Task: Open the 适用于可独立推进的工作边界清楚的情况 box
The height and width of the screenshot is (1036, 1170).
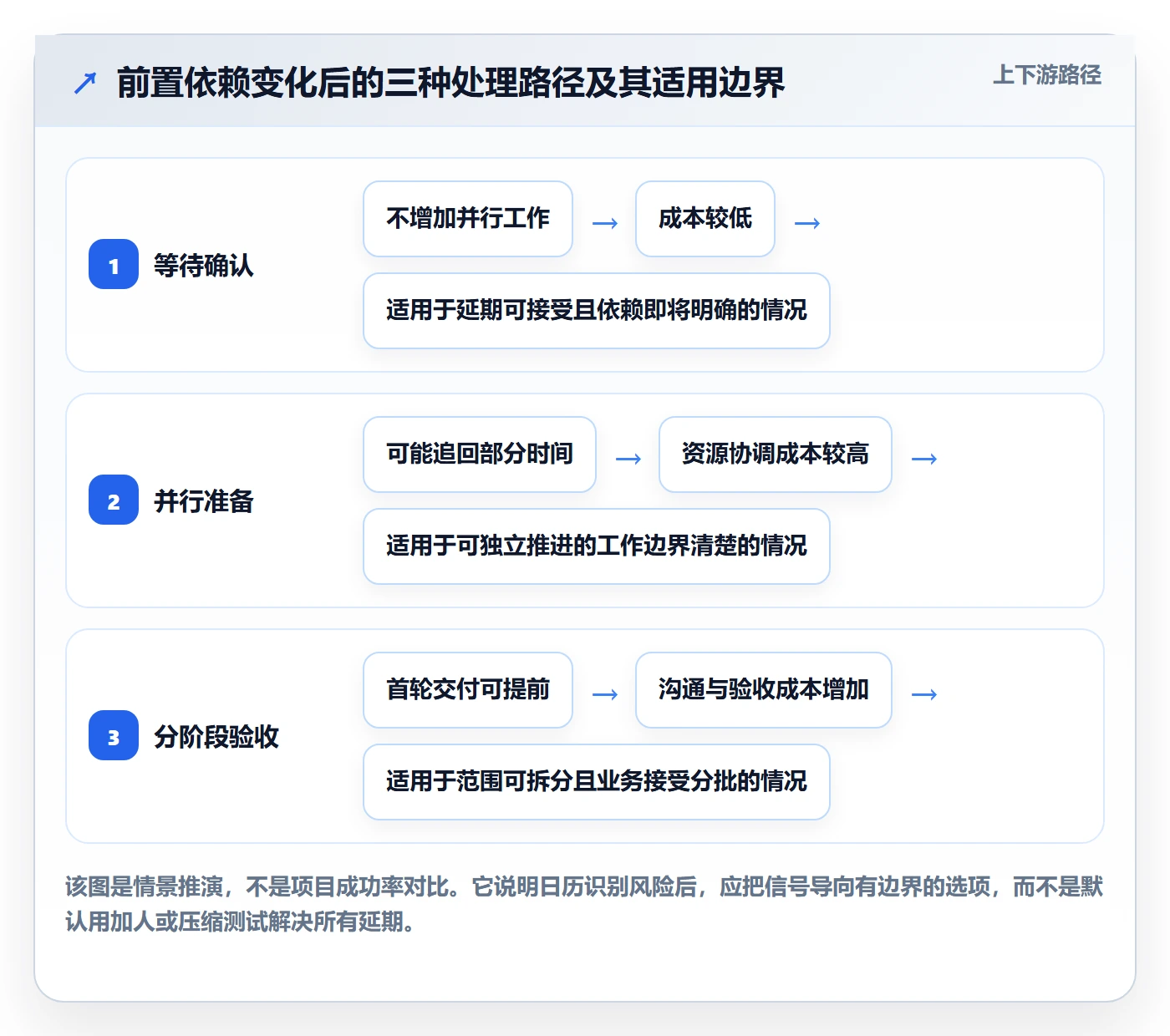Action: 597,546
